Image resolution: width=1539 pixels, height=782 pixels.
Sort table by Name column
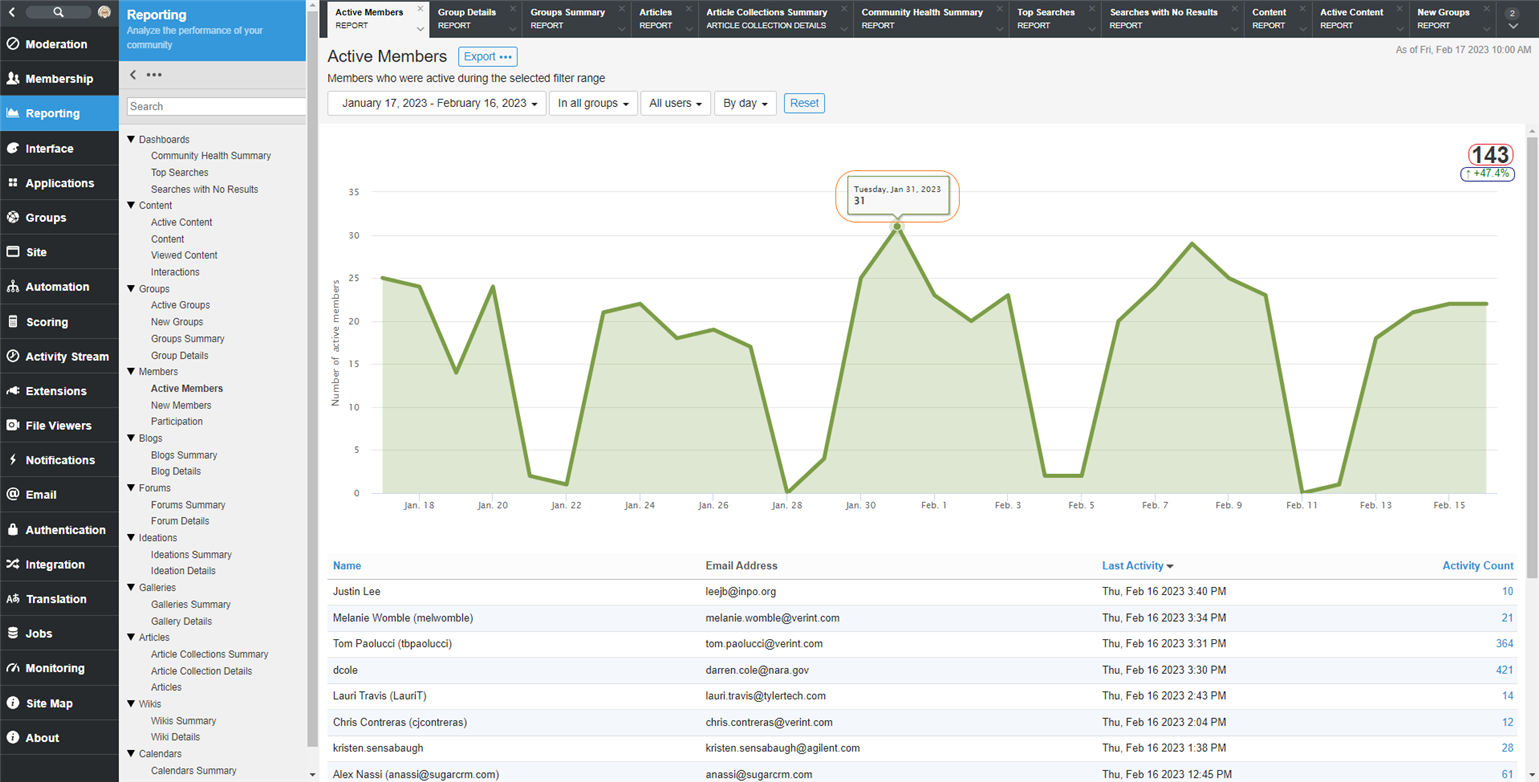(x=347, y=566)
